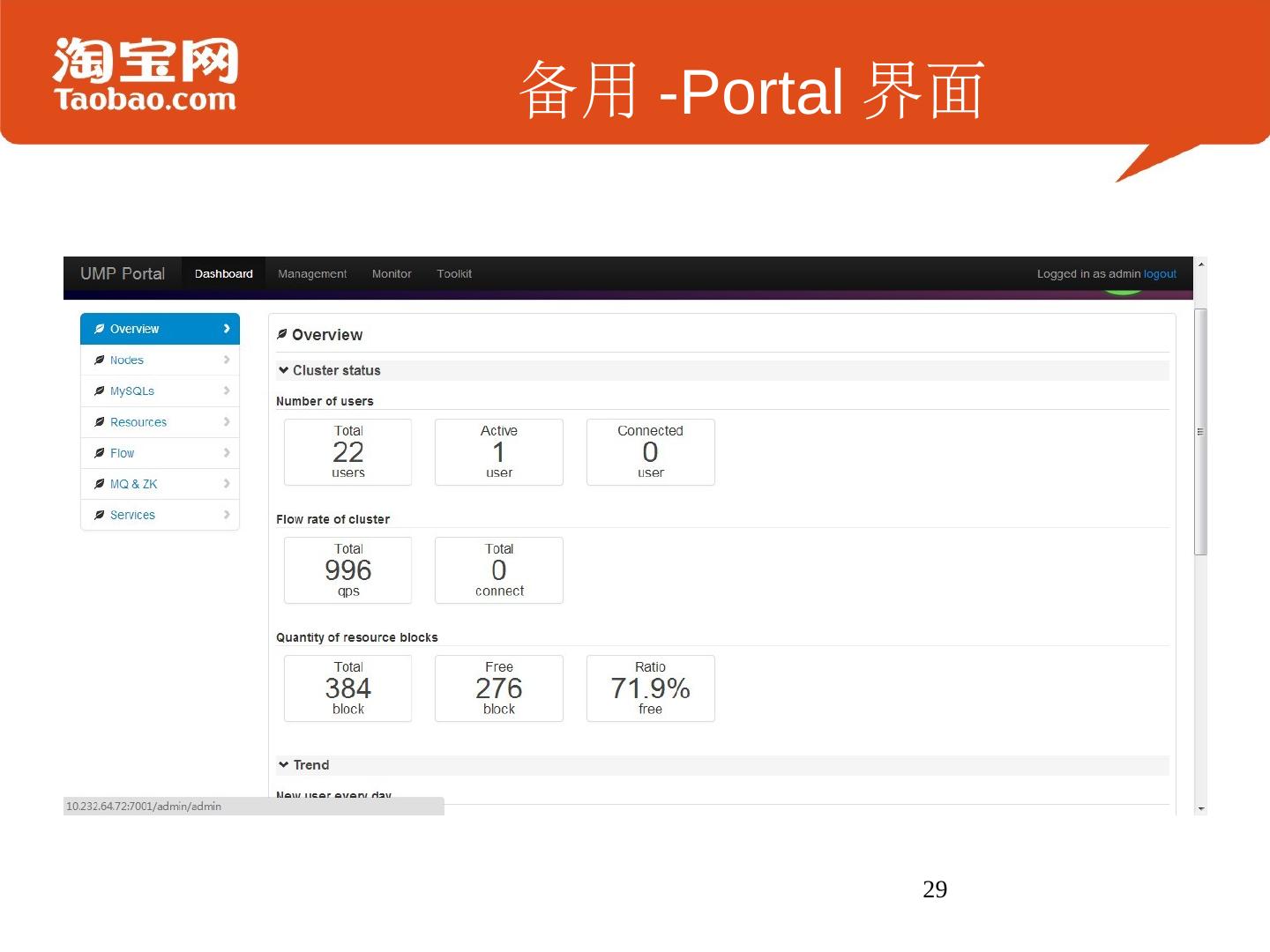The image size is (1270, 952).
Task: Open the Toolkit menu
Action: click(454, 274)
